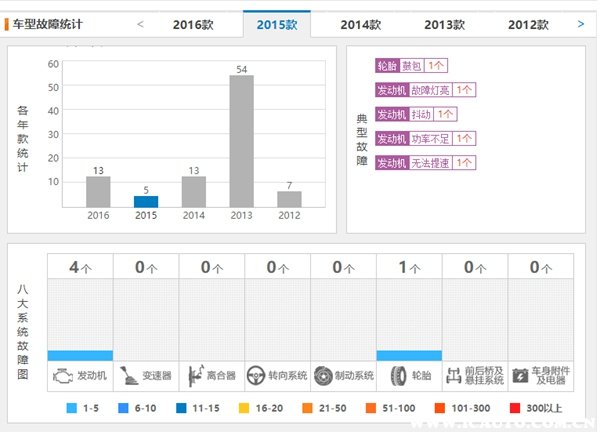
Task: Click the 1-5 light blue legend swatch
Action: 71,409
